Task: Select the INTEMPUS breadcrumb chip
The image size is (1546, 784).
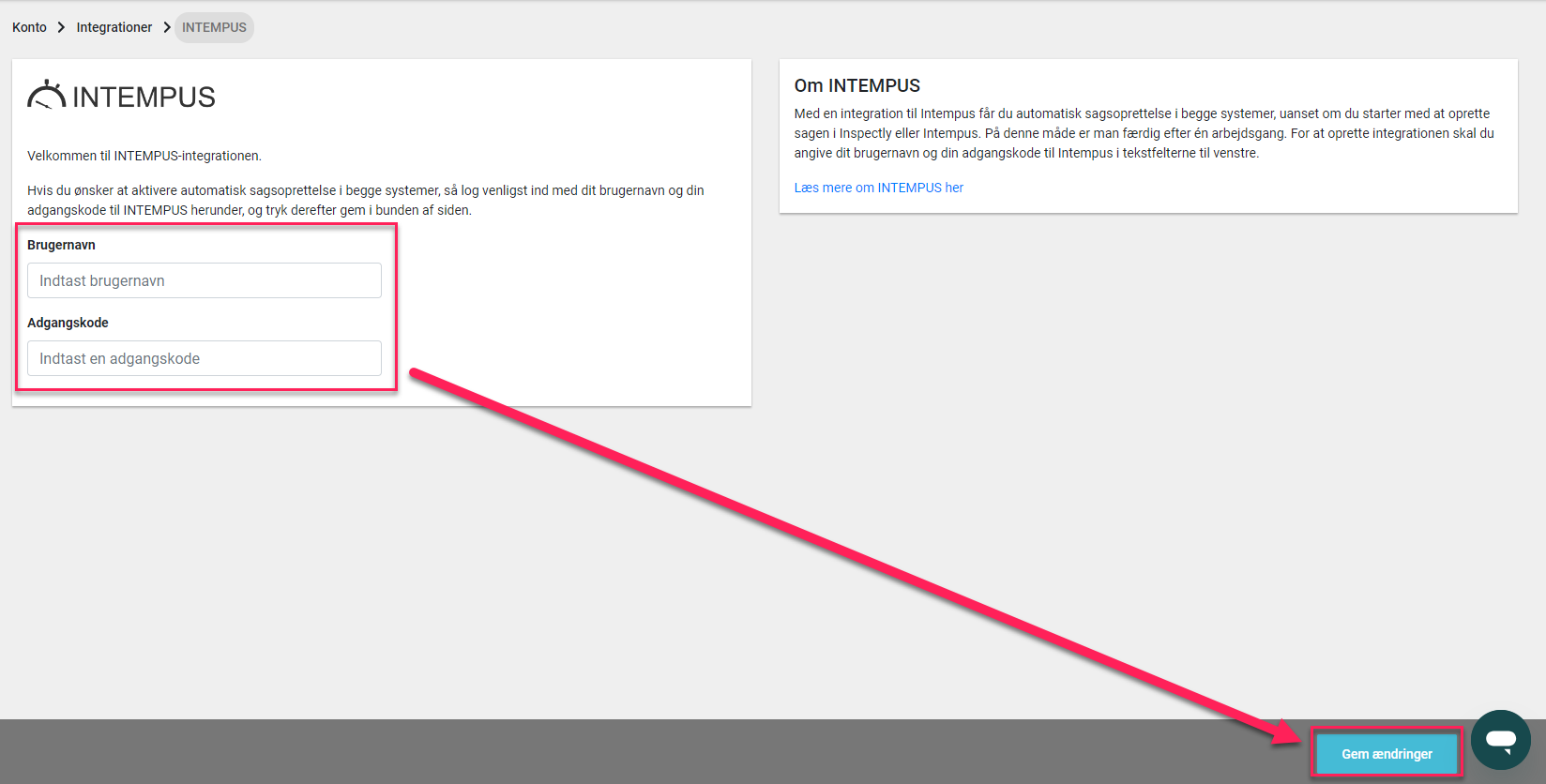Action: [x=214, y=27]
